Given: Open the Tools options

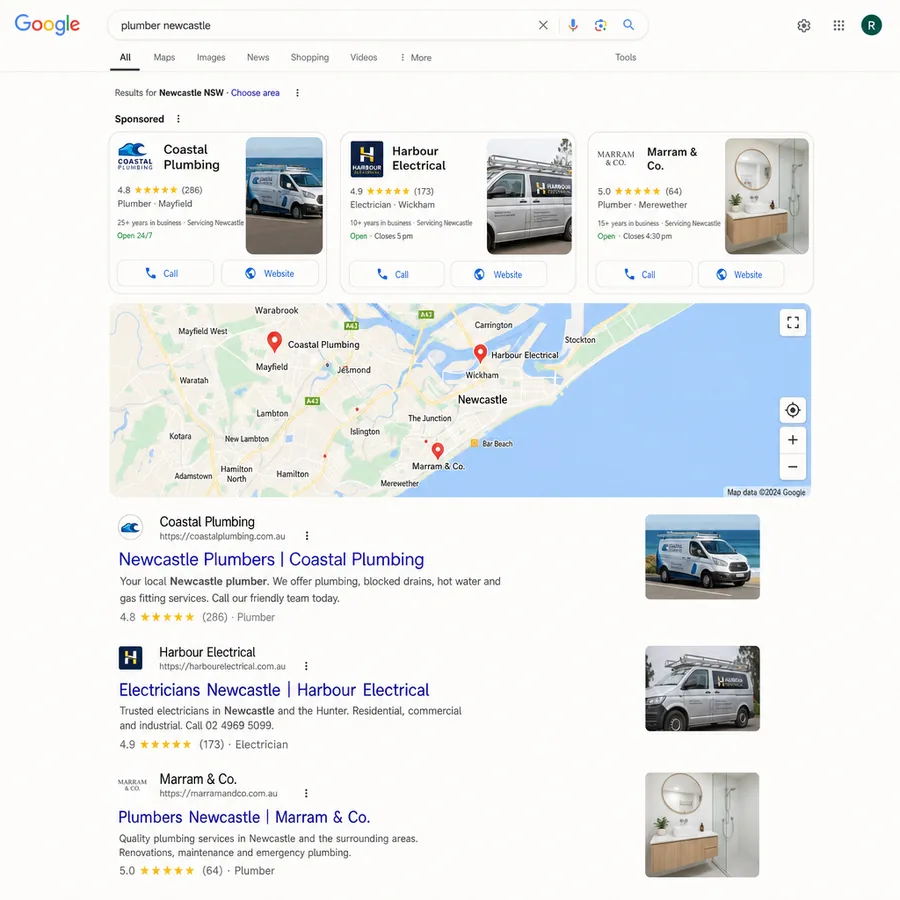Looking at the screenshot, I should click(626, 57).
